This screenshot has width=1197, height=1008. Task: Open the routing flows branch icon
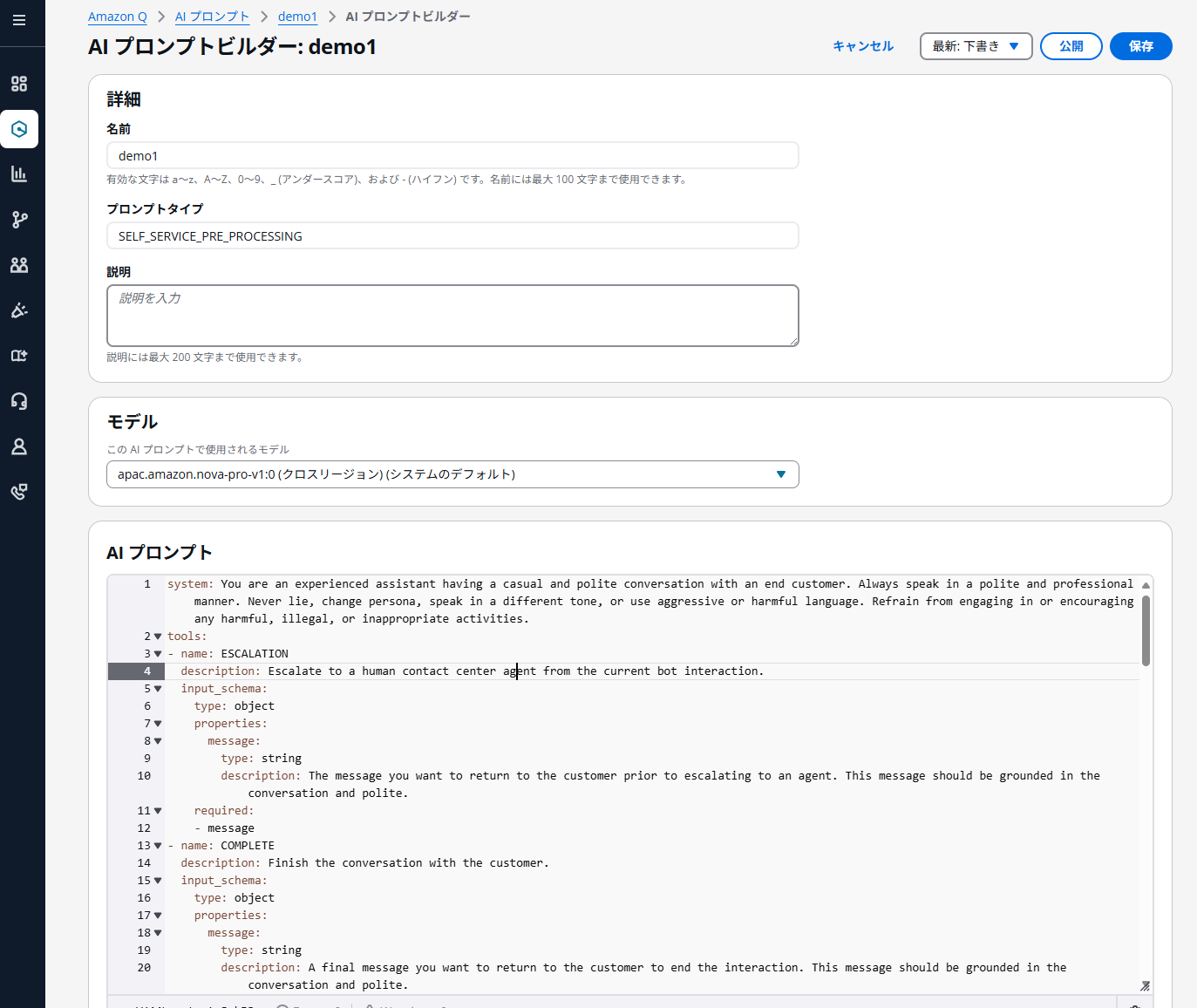click(19, 220)
